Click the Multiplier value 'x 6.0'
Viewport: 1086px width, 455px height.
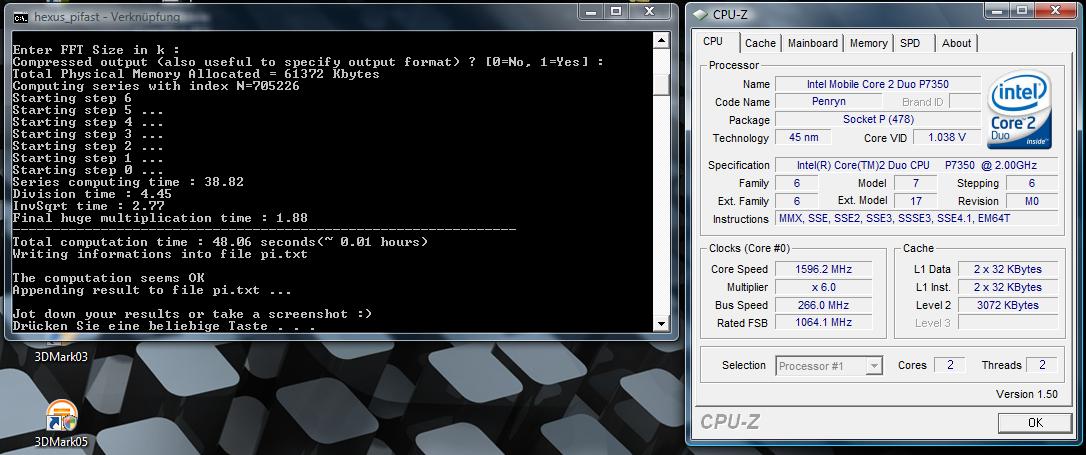(x=823, y=287)
